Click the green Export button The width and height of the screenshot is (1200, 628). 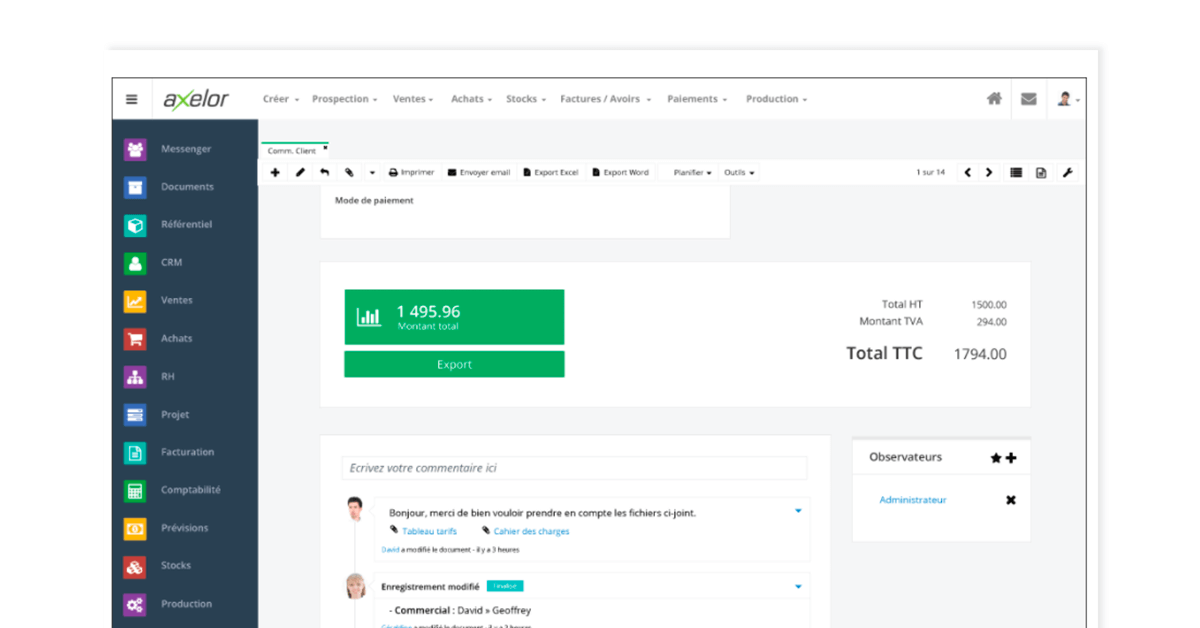point(454,365)
